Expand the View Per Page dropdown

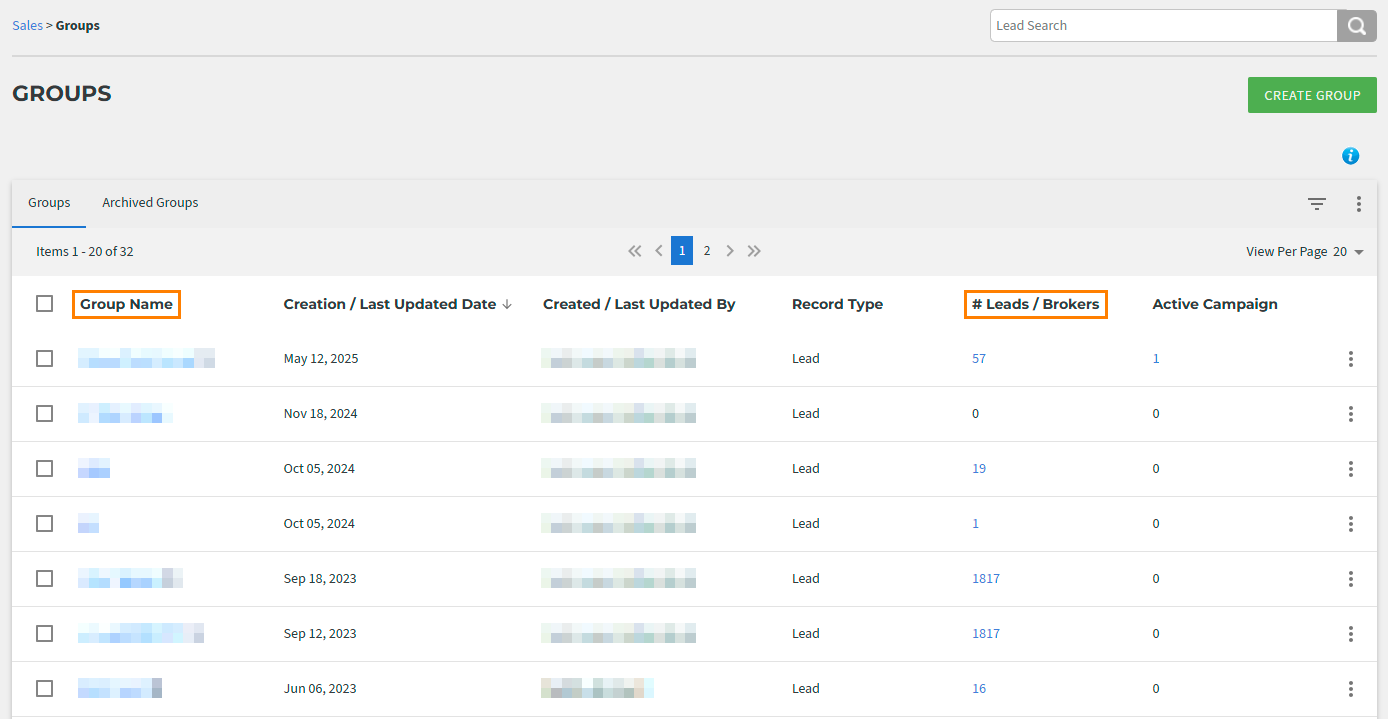pyautogui.click(x=1349, y=252)
